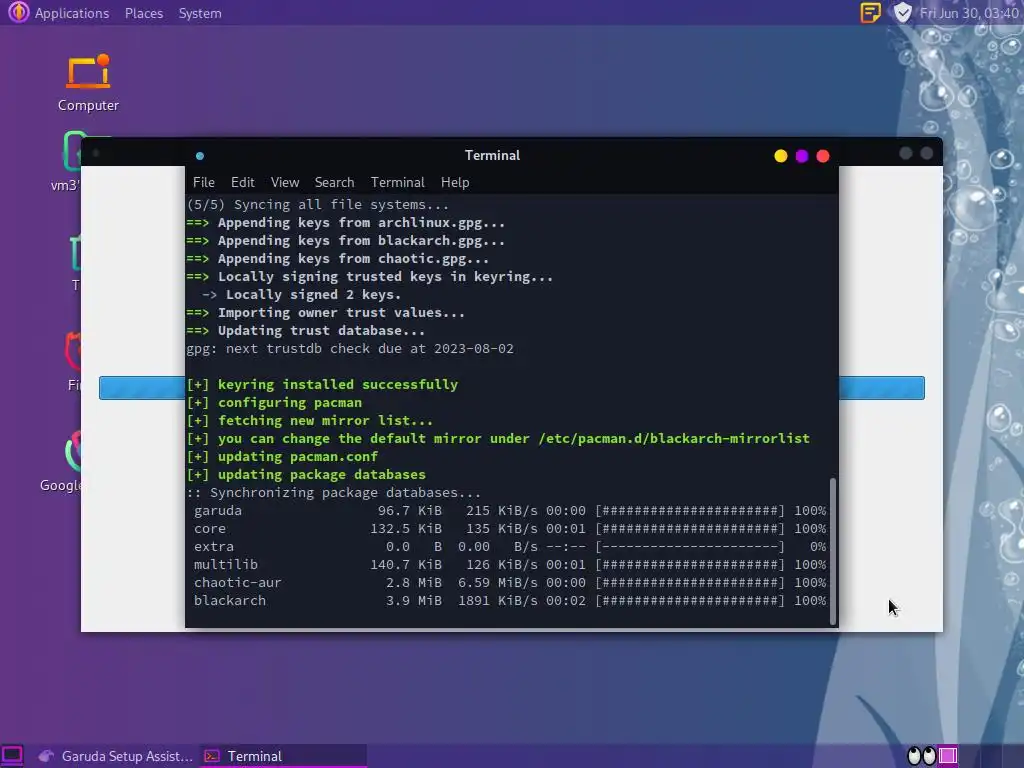Click the show desktop icon in taskbar
Image resolution: width=1024 pixels, height=768 pixels.
[x=12, y=756]
